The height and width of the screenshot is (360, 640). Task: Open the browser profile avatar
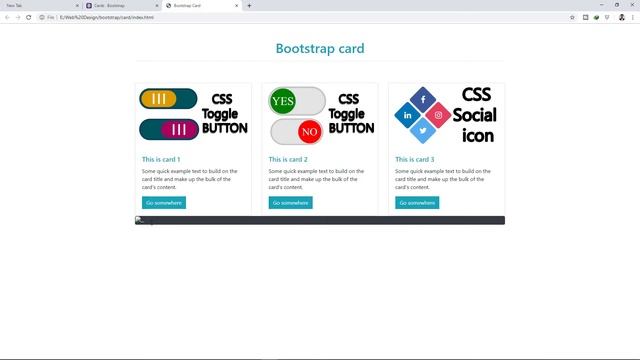(x=622, y=18)
